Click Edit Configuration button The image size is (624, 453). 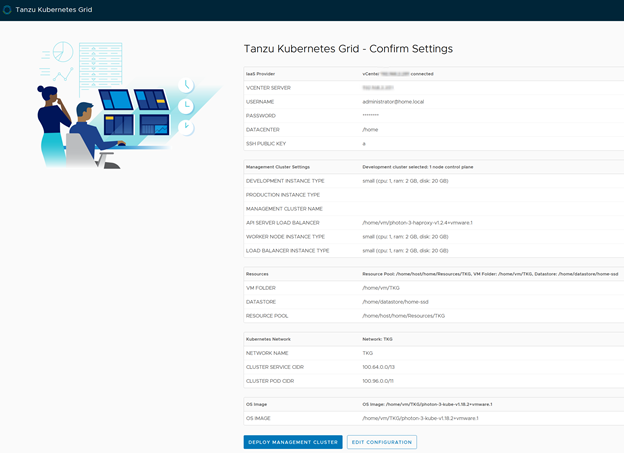[382, 442]
